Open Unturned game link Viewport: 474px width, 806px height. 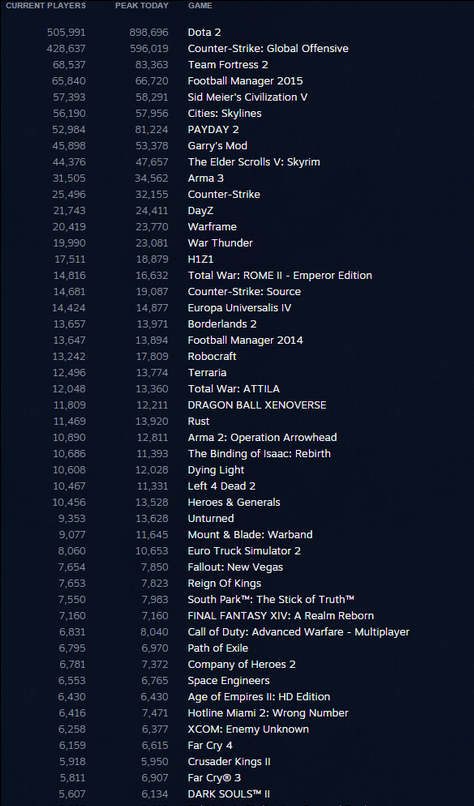pyautogui.click(x=211, y=518)
